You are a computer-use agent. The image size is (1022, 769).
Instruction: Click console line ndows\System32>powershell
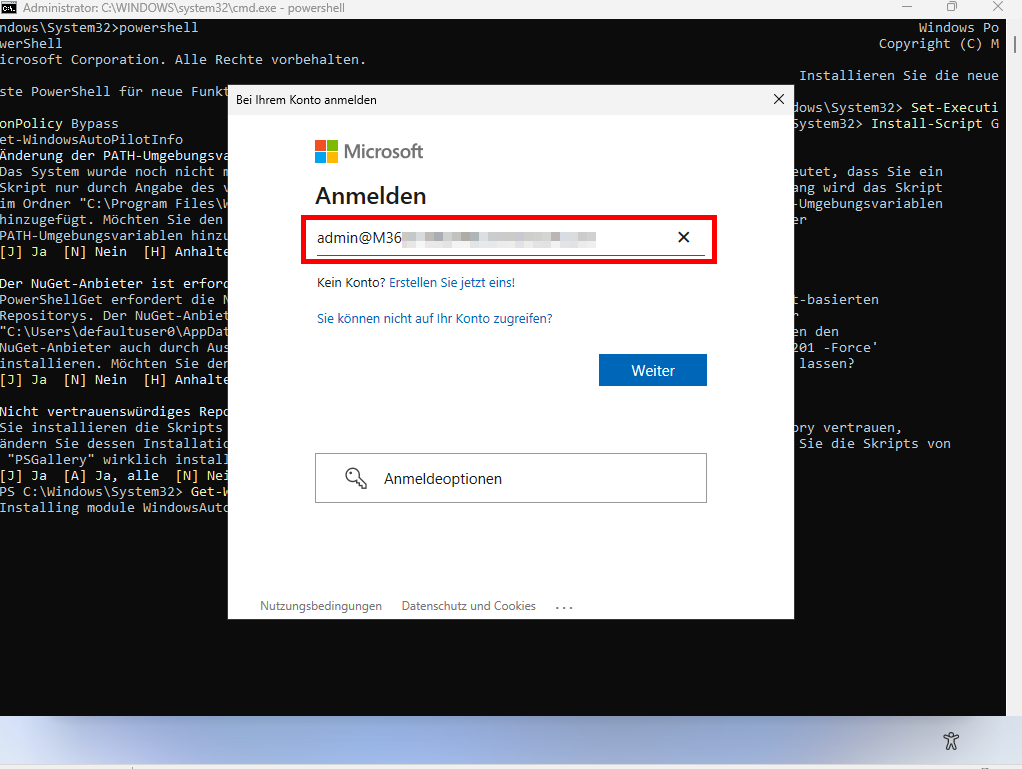click(99, 27)
